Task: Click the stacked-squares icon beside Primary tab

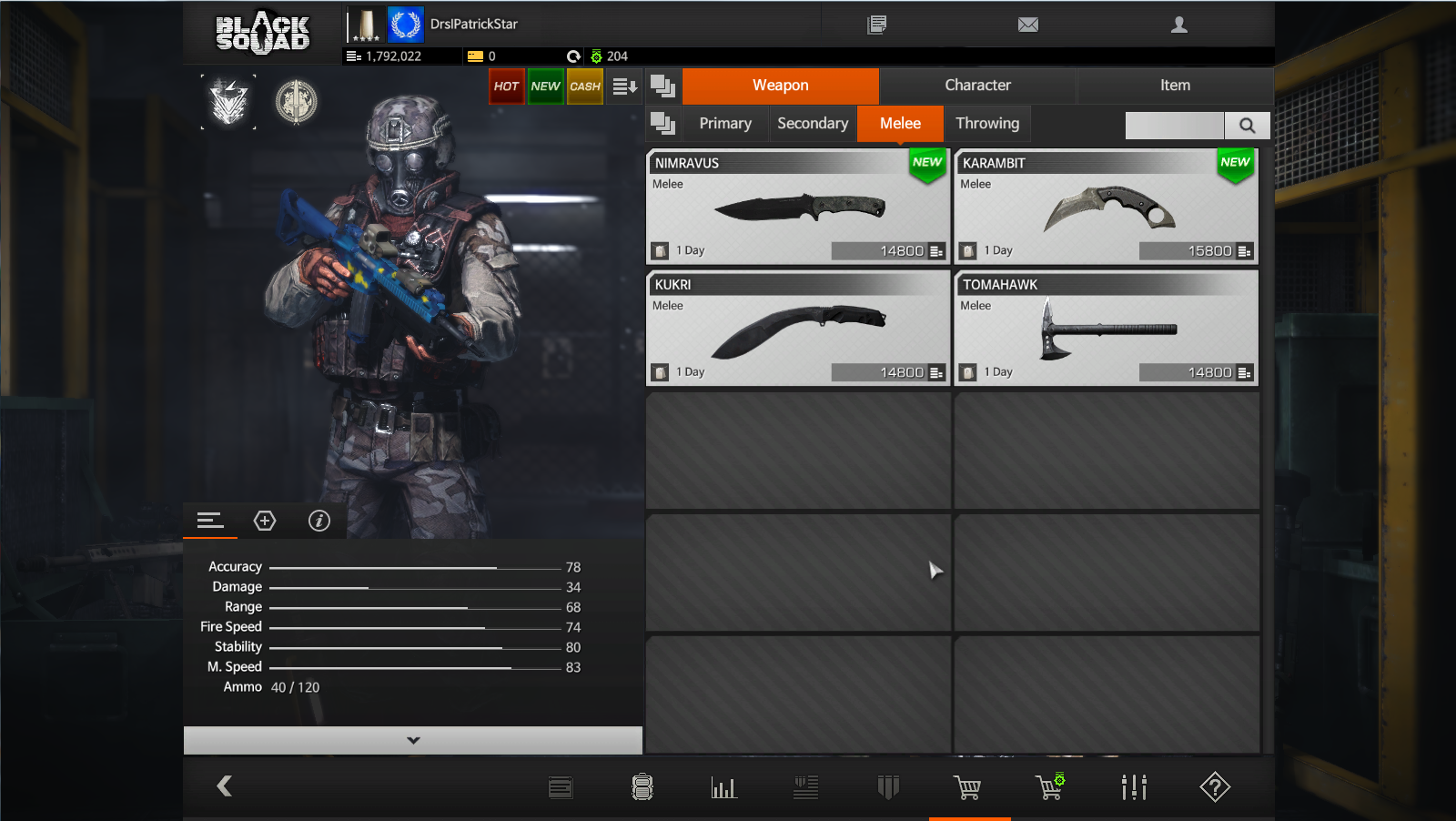Action: click(x=663, y=124)
